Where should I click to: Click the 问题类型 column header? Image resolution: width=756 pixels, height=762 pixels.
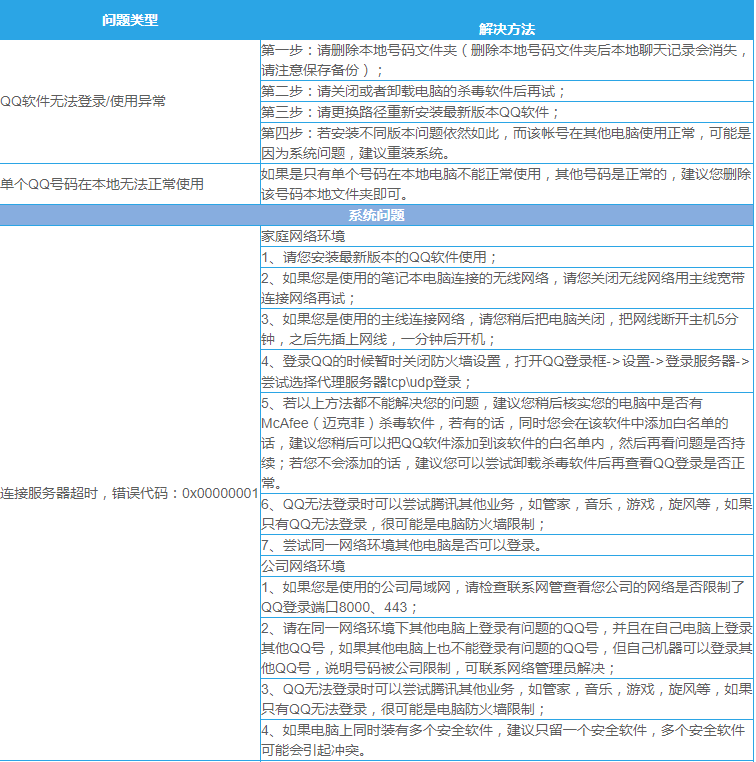point(130,20)
